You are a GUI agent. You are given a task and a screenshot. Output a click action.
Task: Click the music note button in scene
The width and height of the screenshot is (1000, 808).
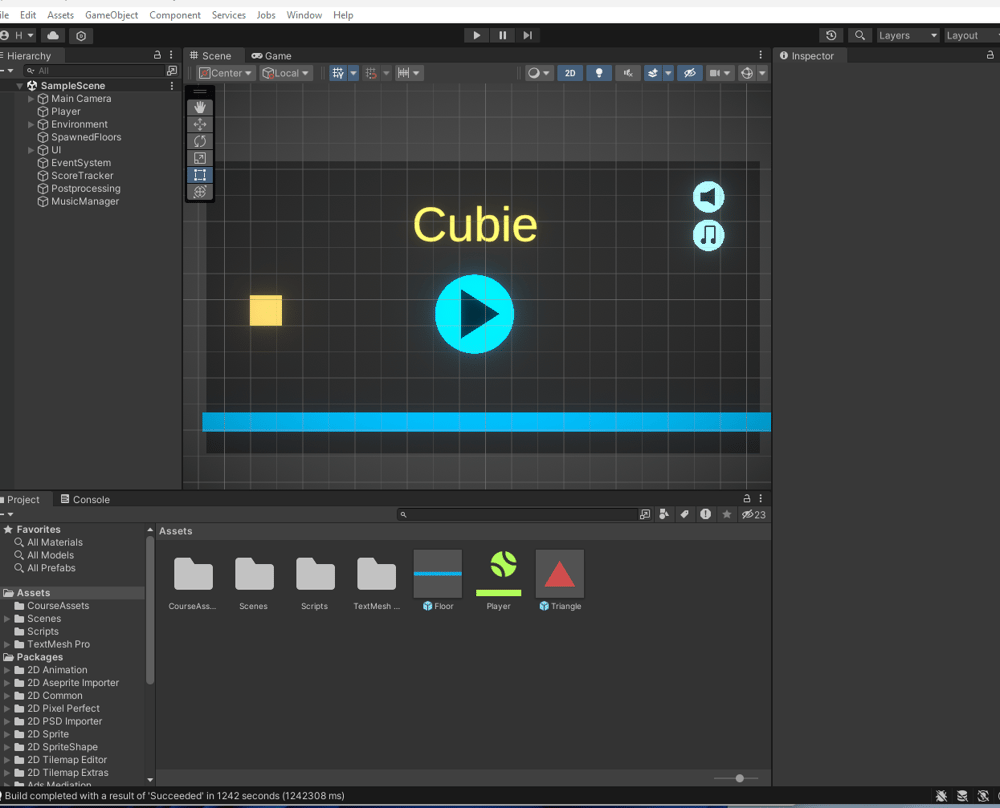(x=709, y=235)
